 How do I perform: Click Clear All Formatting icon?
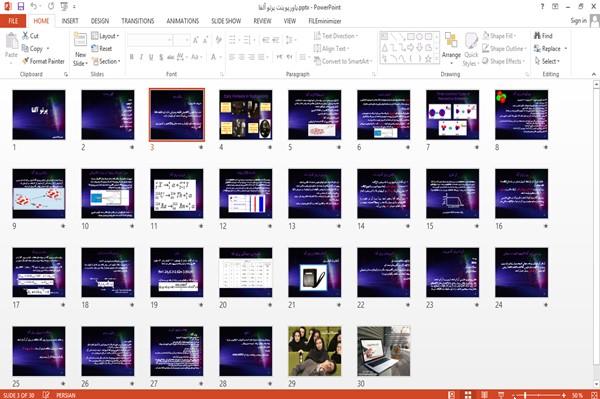(x=218, y=40)
